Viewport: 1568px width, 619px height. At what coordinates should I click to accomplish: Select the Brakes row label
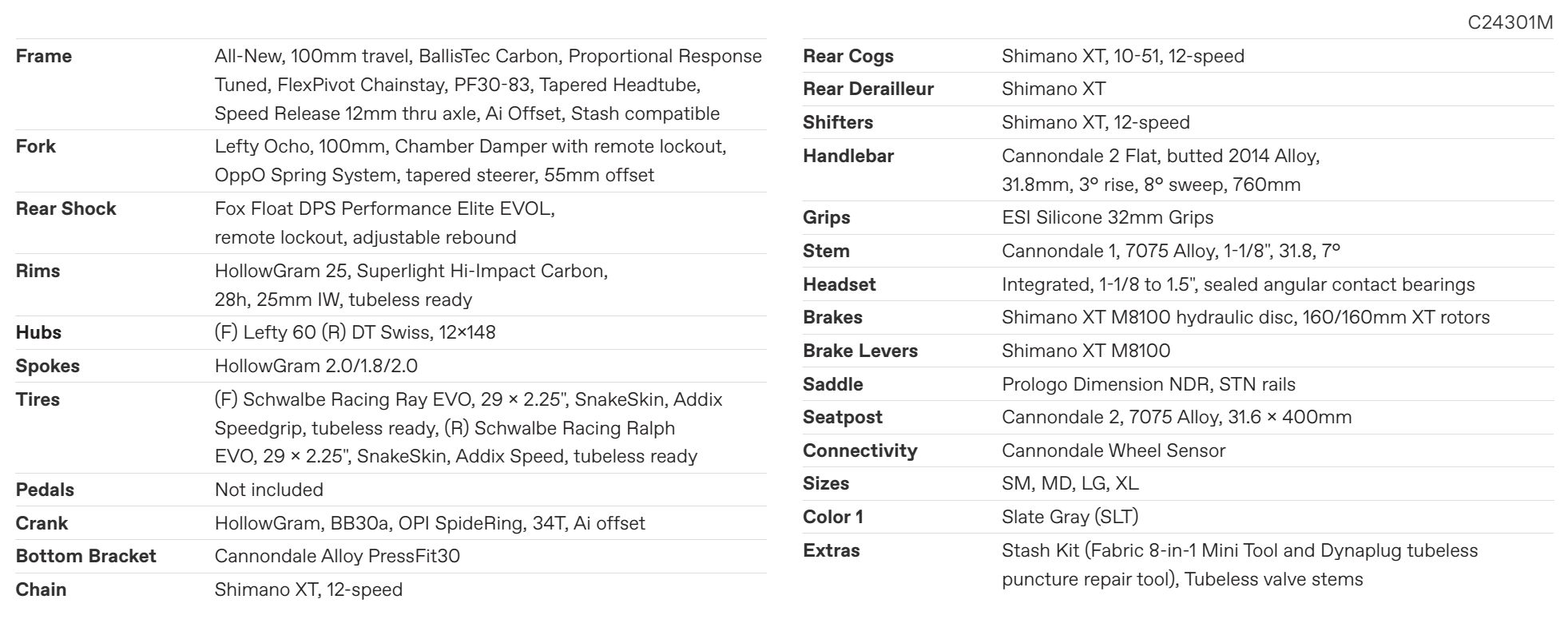(832, 317)
